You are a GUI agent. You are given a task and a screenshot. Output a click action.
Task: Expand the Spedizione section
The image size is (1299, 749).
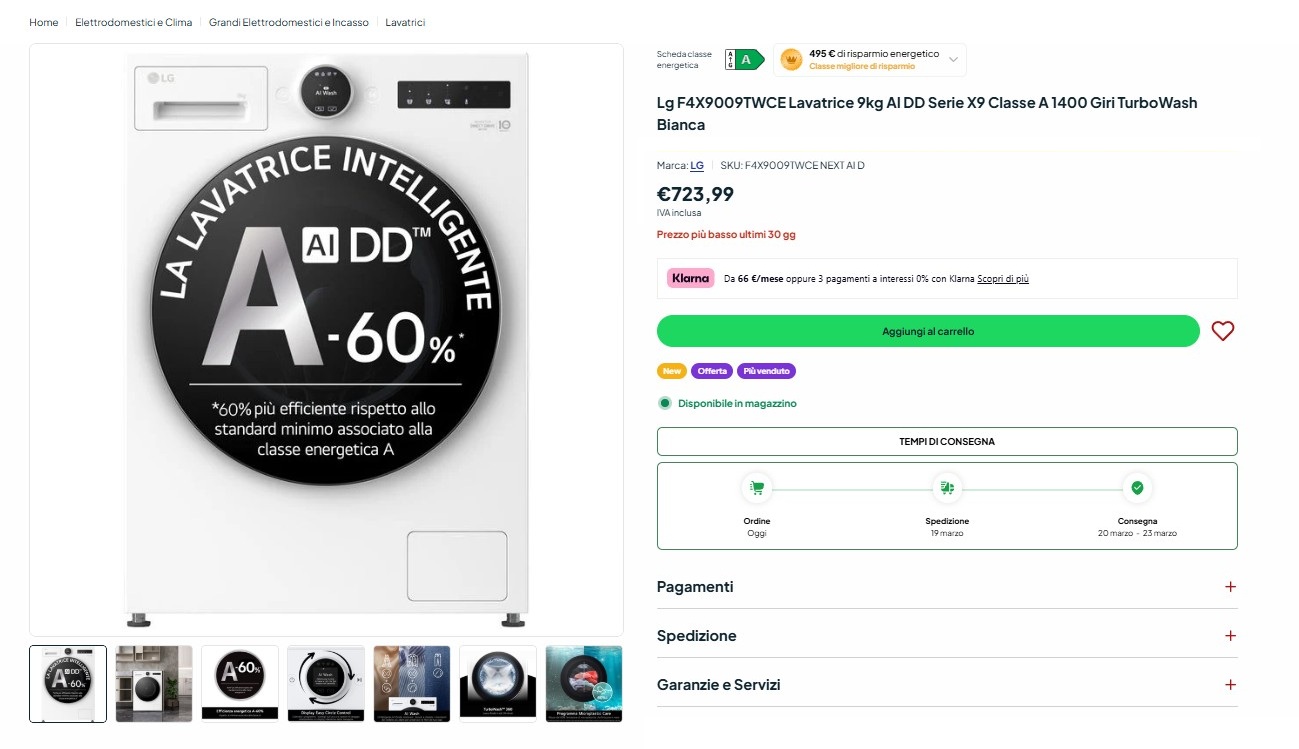click(x=947, y=636)
